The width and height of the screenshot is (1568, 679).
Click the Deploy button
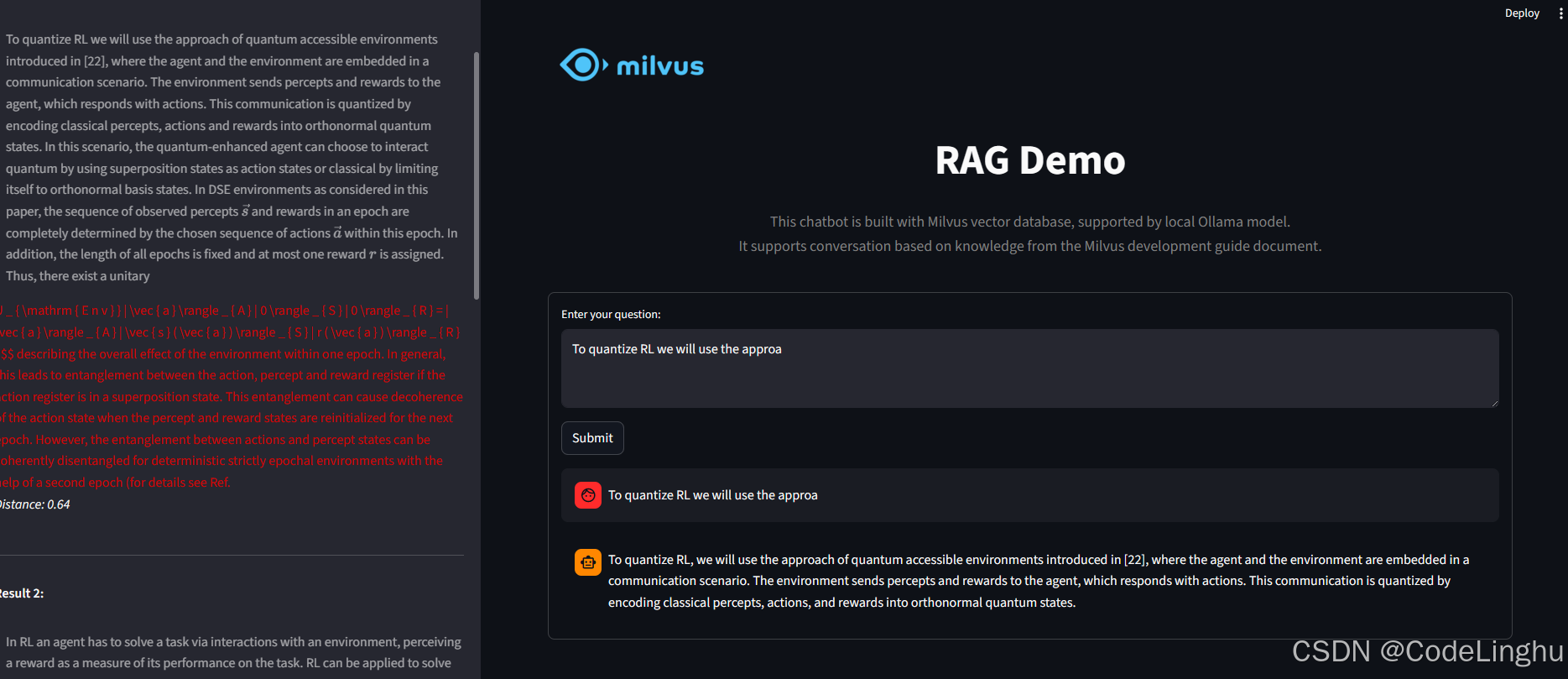coord(1522,13)
